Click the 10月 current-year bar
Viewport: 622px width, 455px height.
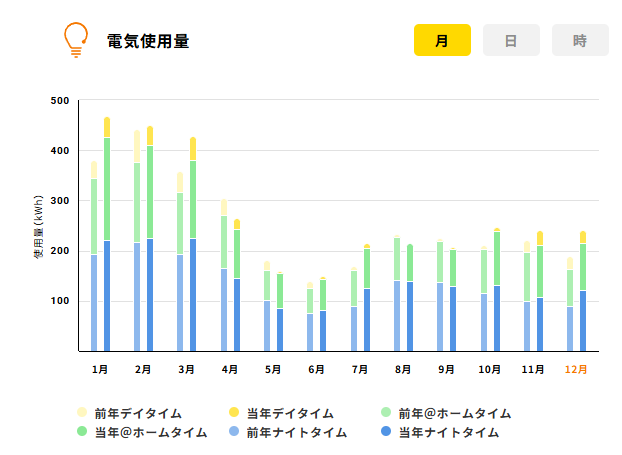coord(497,290)
